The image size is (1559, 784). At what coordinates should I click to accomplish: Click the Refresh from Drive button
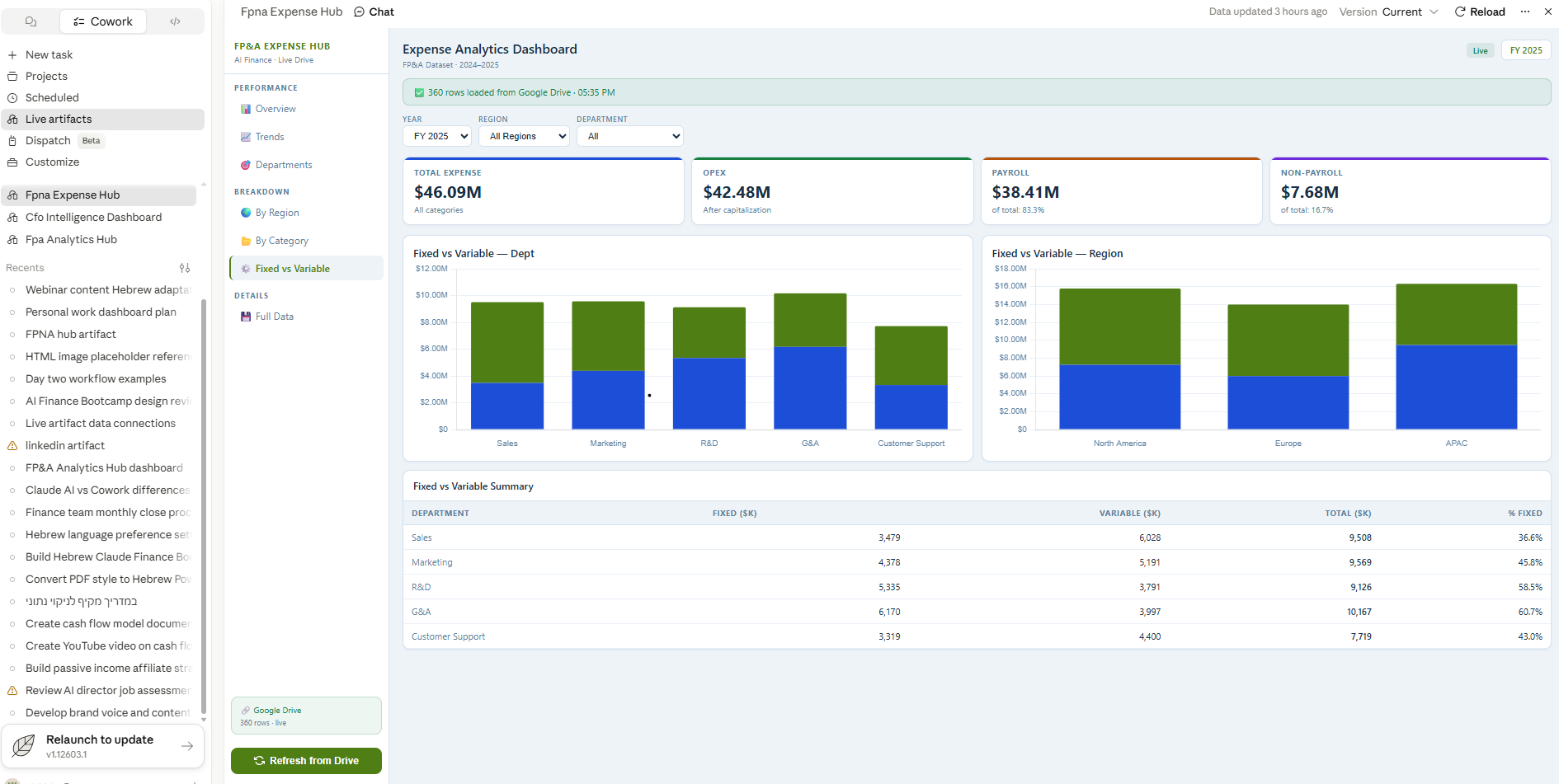click(306, 761)
